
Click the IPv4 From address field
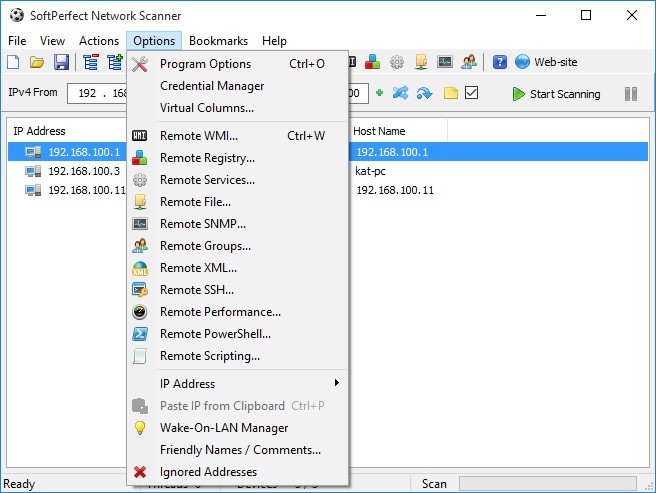tap(97, 93)
